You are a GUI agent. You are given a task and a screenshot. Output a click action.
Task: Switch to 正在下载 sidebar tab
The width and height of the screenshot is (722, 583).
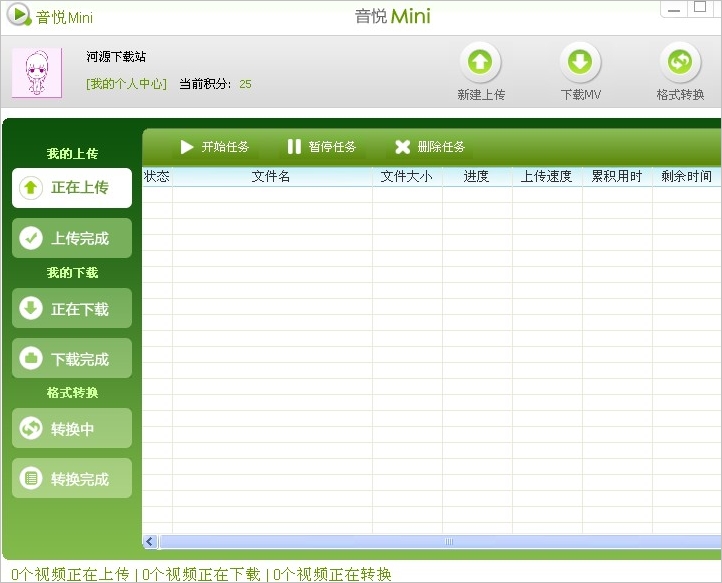click(x=72, y=309)
